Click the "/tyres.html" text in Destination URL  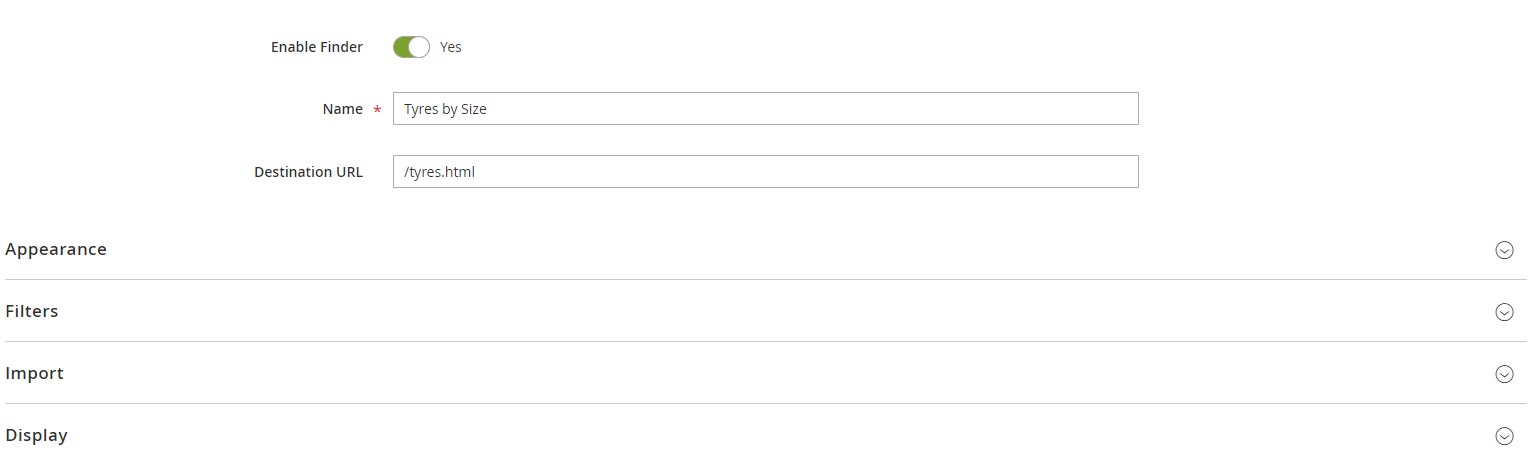coord(439,171)
